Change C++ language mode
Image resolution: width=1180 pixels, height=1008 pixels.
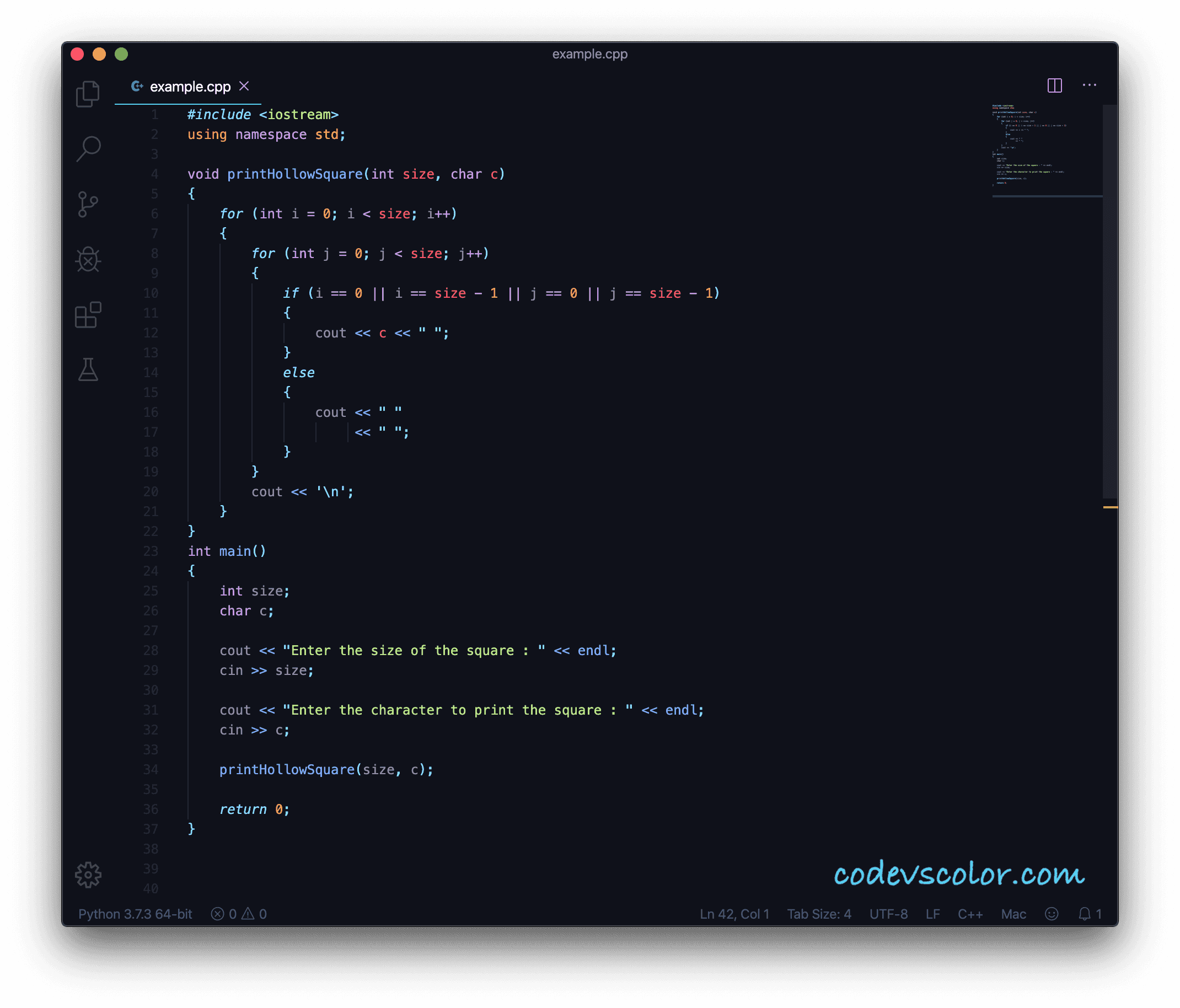(970, 914)
